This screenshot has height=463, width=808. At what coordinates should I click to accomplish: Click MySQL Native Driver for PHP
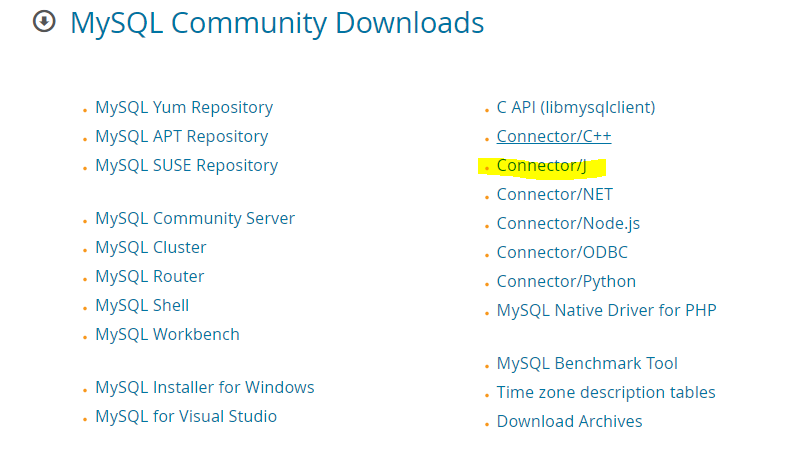coord(606,310)
